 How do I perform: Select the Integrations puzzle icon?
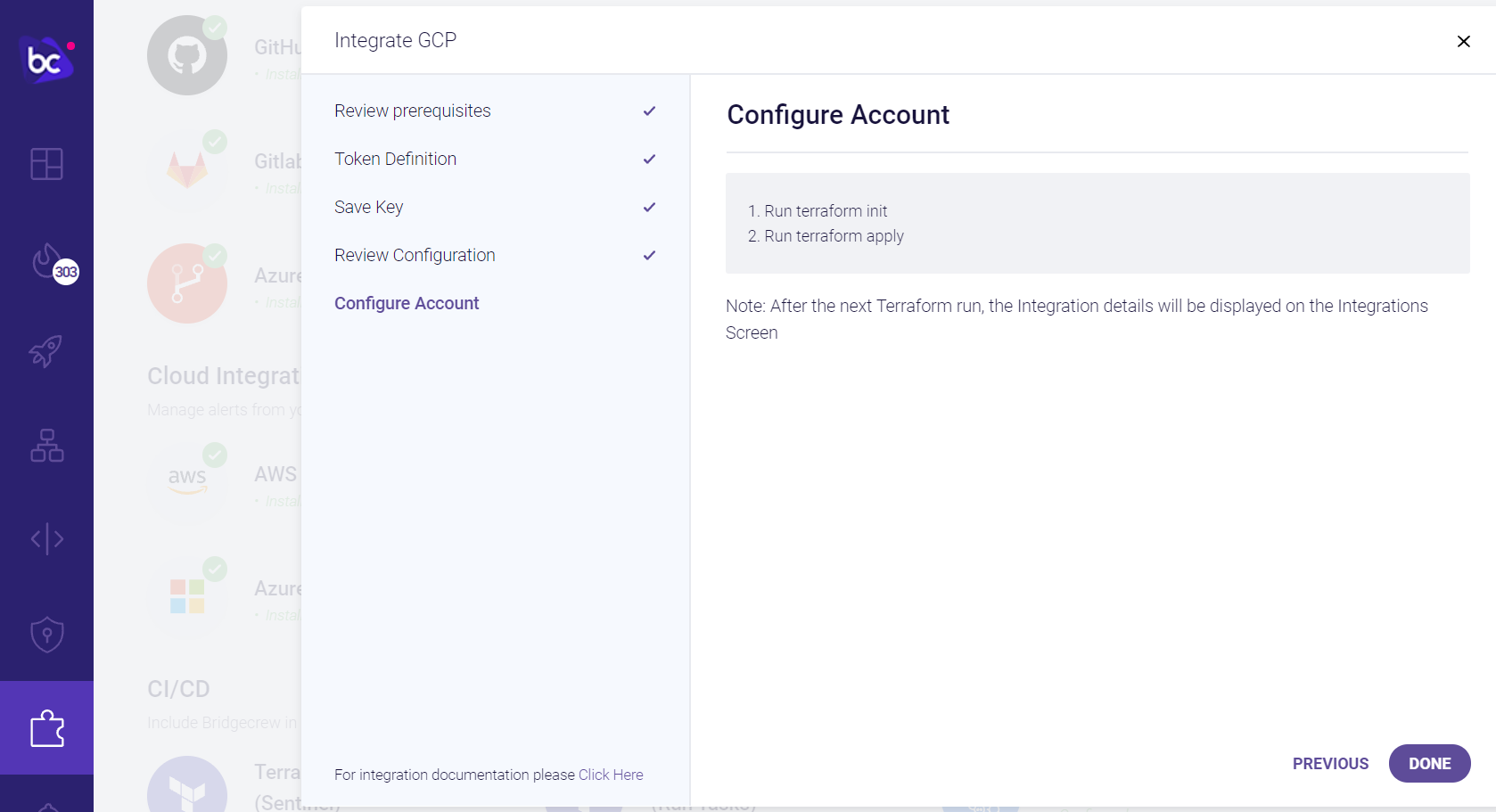[x=46, y=728]
